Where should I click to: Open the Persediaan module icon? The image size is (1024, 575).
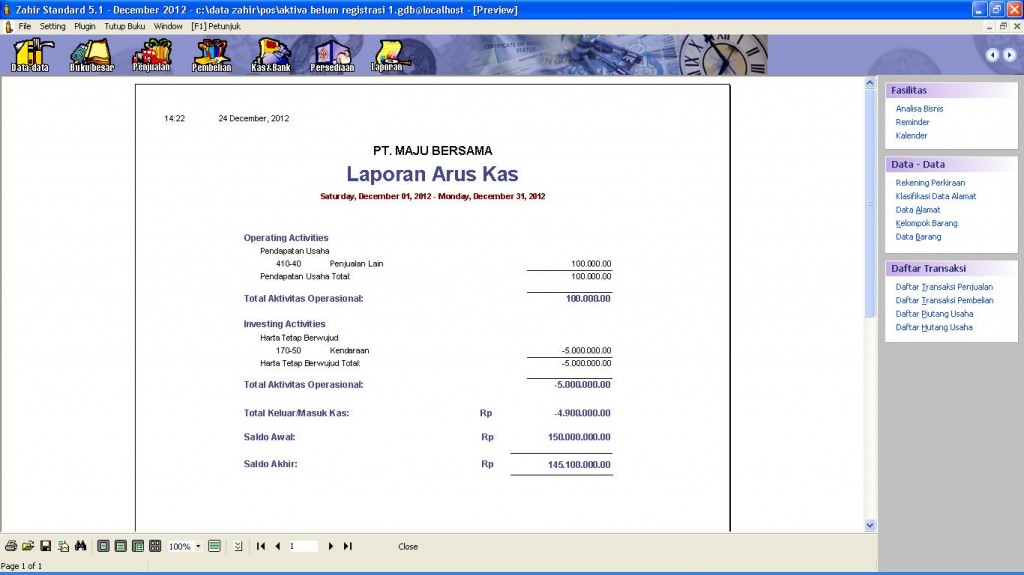click(332, 55)
